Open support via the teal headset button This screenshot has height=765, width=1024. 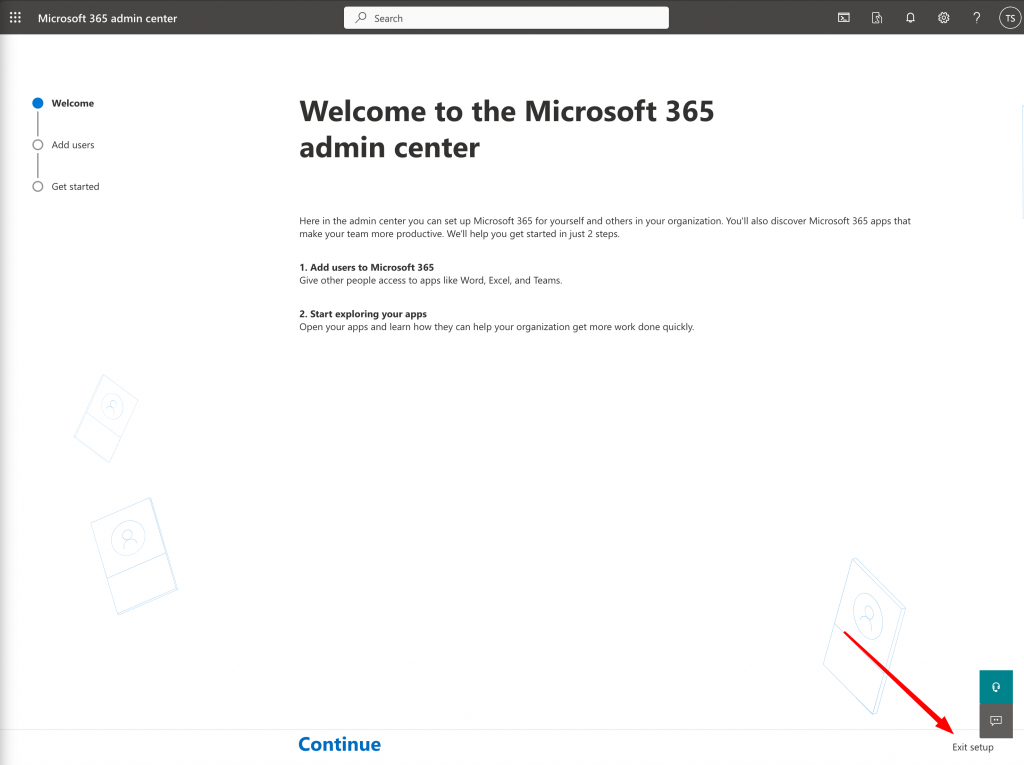995,687
